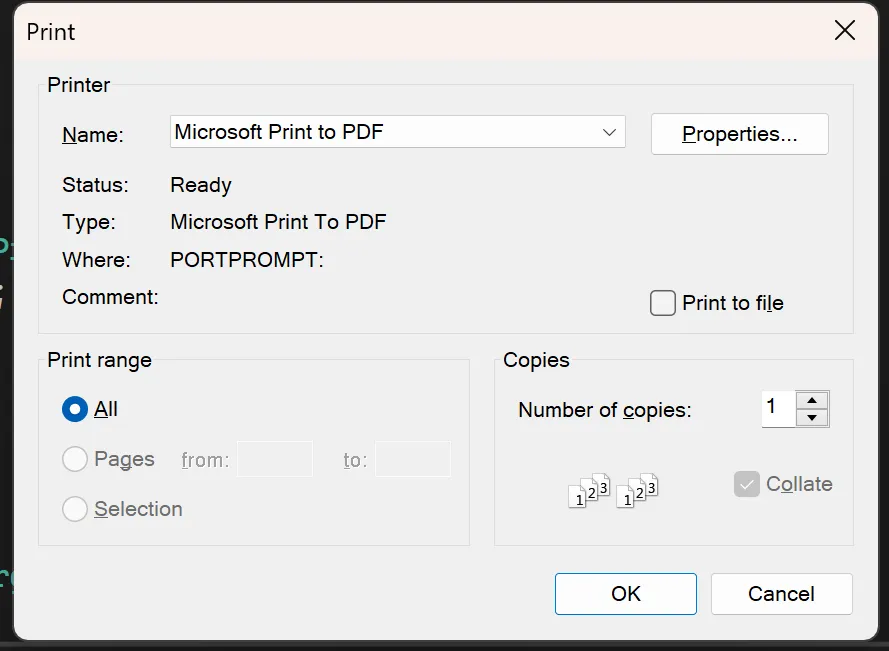The image size is (889, 651).
Task: Open printer Properties
Action: tap(739, 134)
